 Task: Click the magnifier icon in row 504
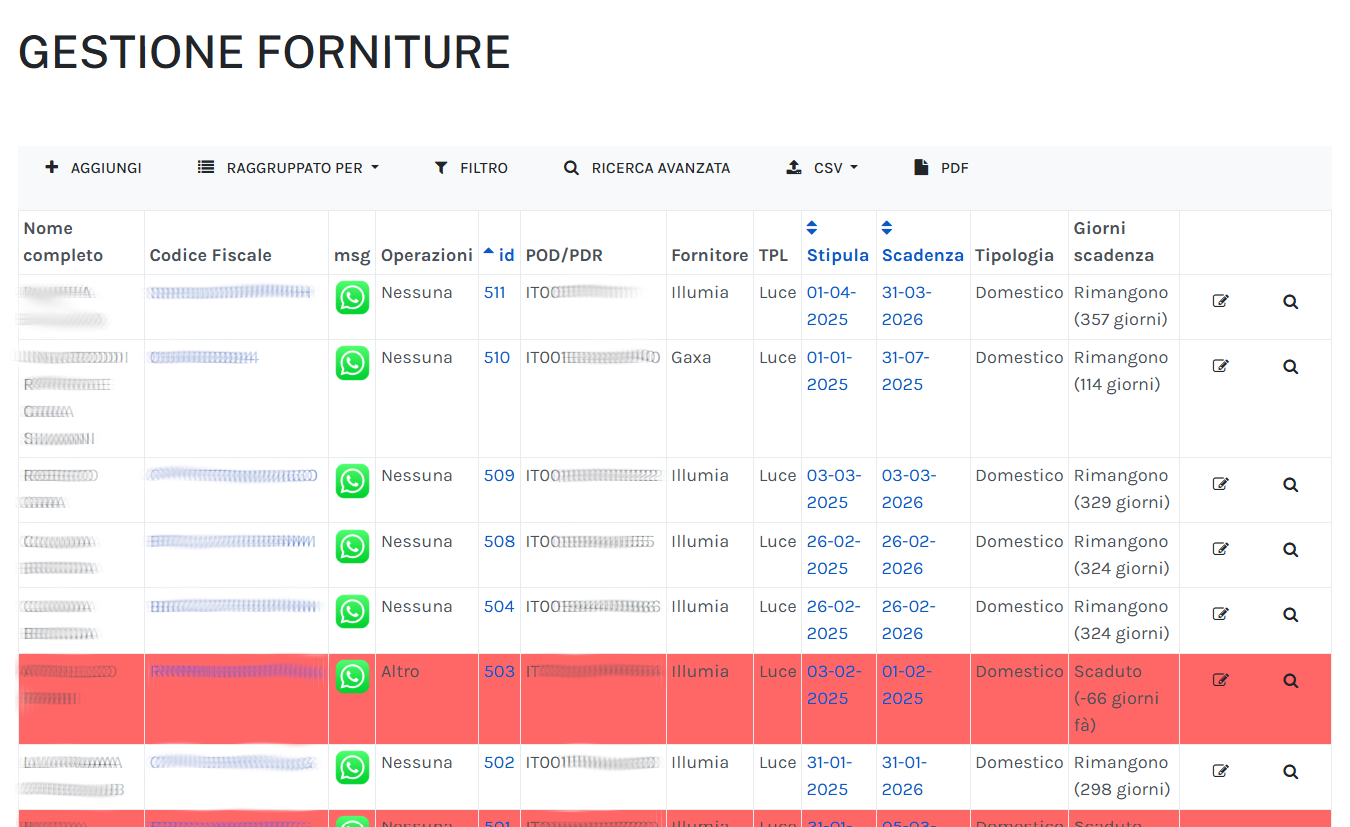[x=1291, y=615]
